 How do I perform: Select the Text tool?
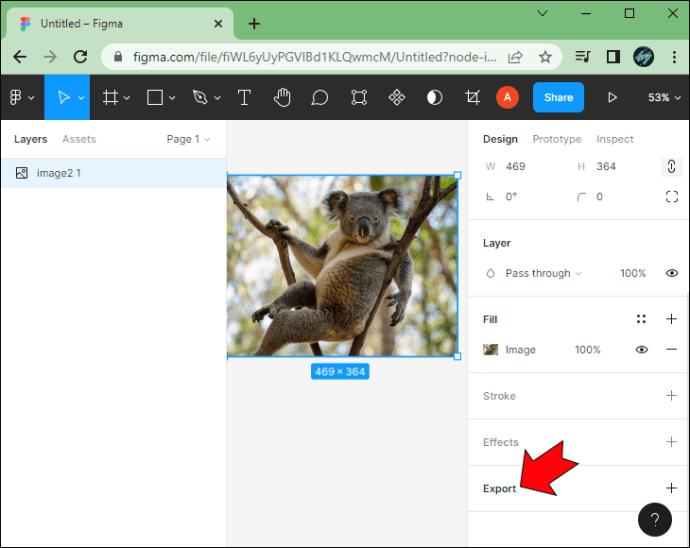244,97
